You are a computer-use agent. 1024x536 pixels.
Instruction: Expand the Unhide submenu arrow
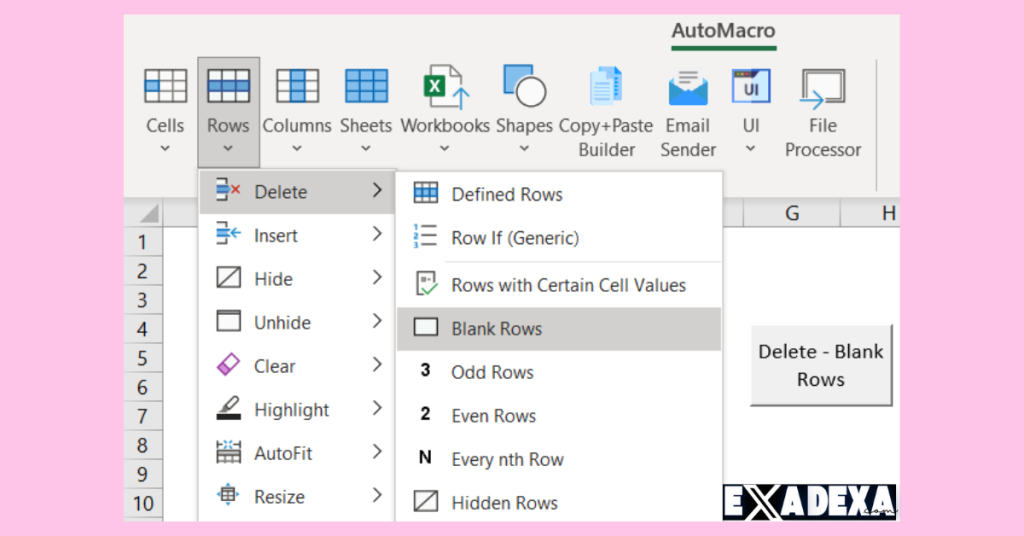377,321
